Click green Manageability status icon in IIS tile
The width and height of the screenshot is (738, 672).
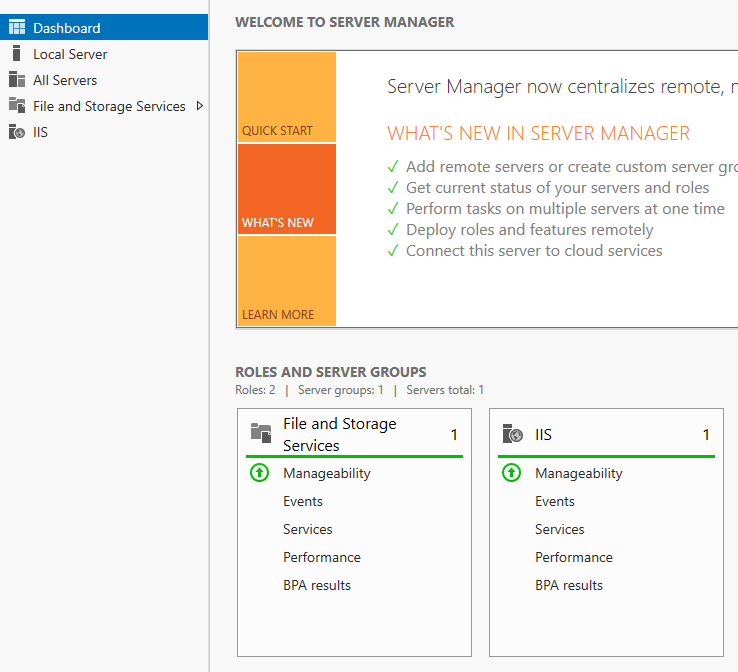(512, 473)
